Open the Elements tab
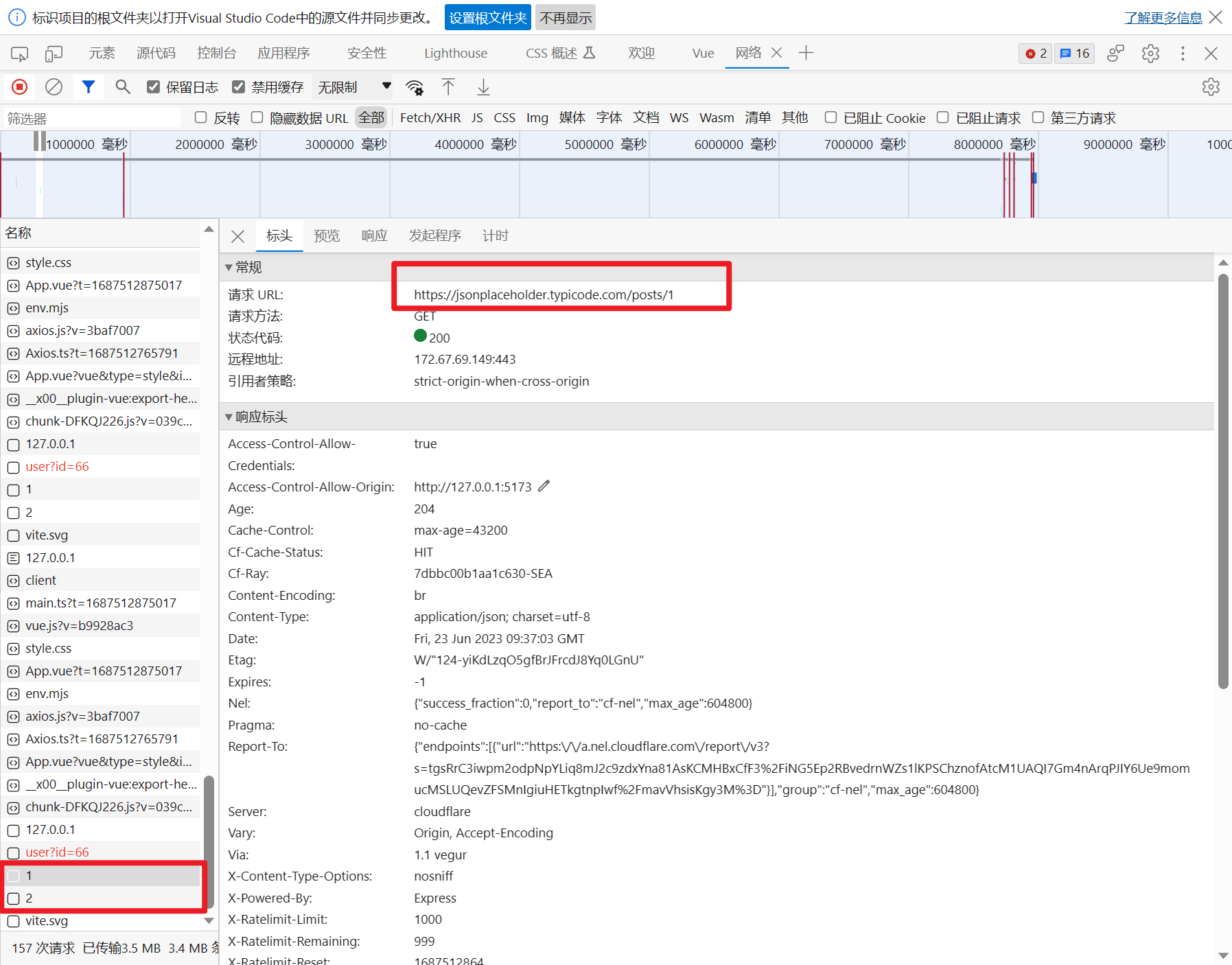 tap(102, 53)
